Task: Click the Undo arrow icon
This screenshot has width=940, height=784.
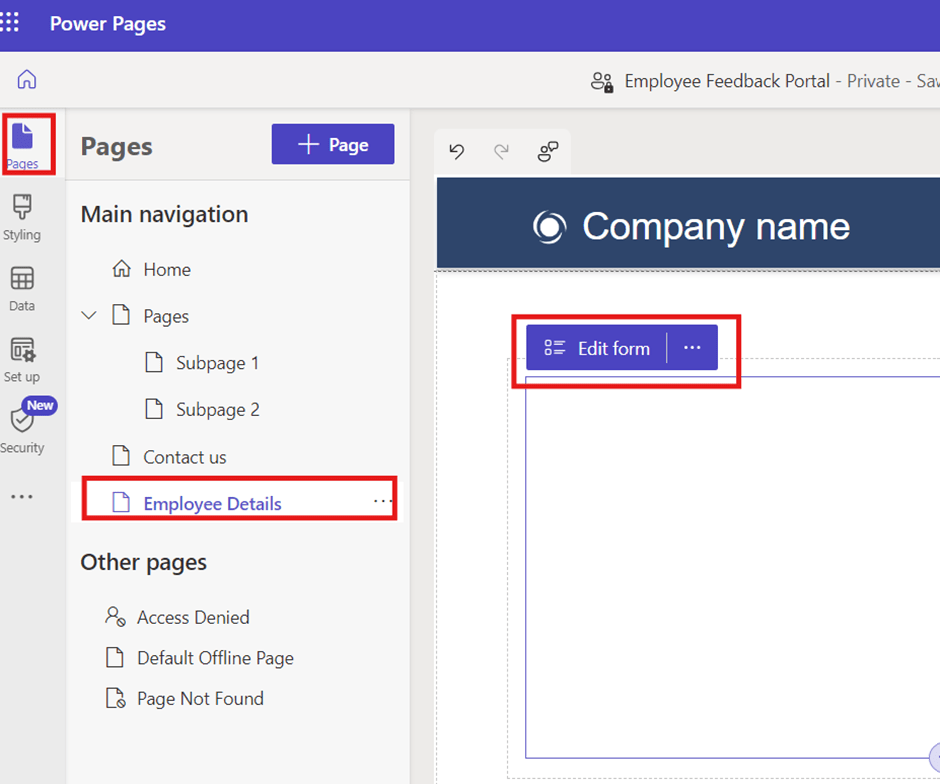Action: pyautogui.click(x=457, y=151)
